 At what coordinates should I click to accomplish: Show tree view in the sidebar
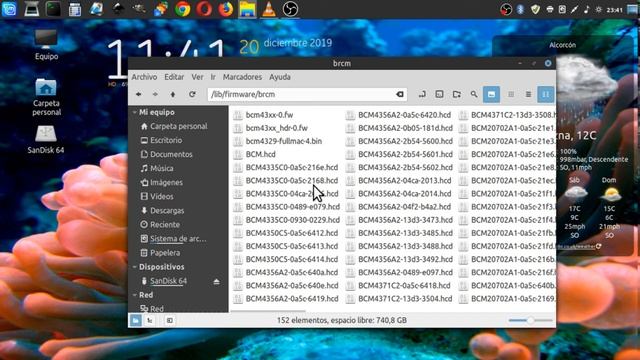tap(150, 320)
